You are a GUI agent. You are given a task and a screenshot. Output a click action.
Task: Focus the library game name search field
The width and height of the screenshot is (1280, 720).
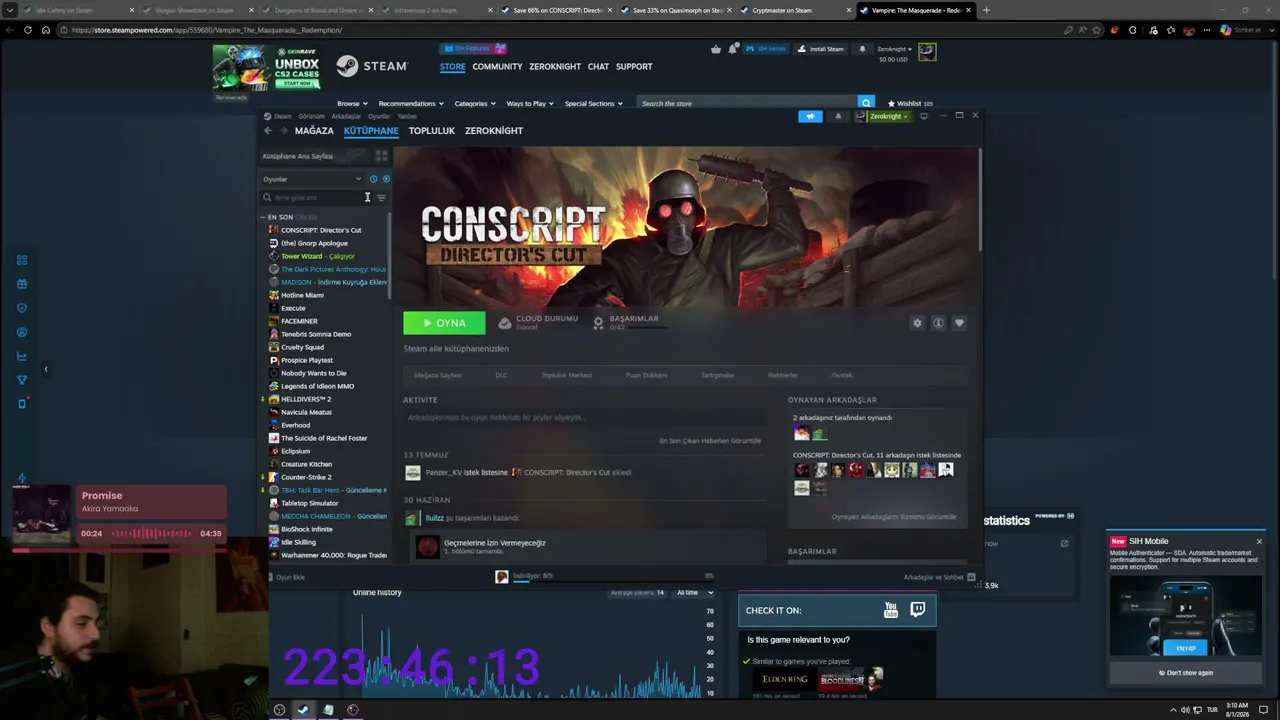315,198
